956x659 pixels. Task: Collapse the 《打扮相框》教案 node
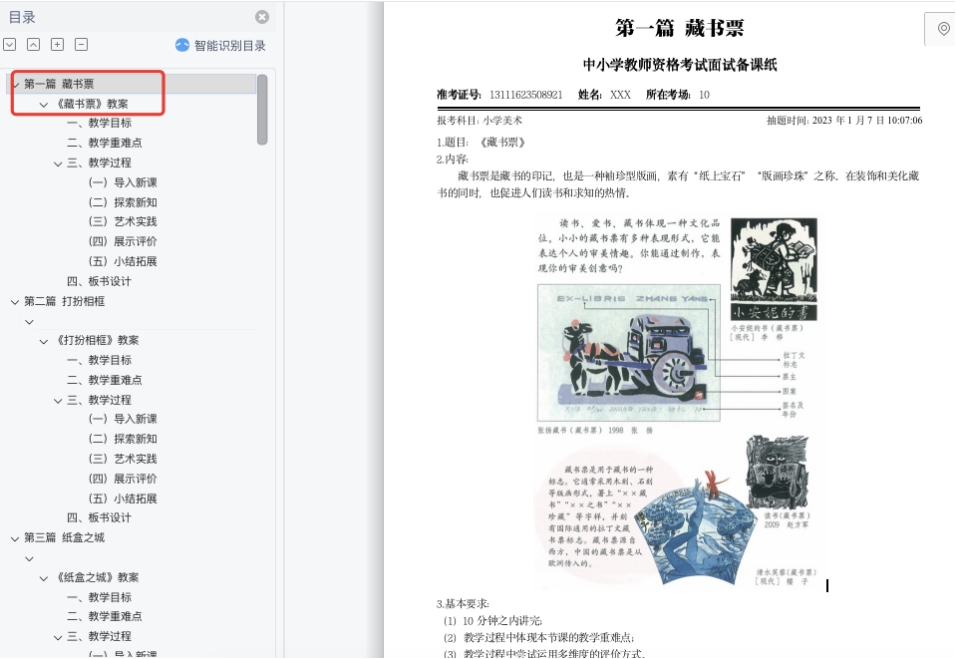coord(44,341)
